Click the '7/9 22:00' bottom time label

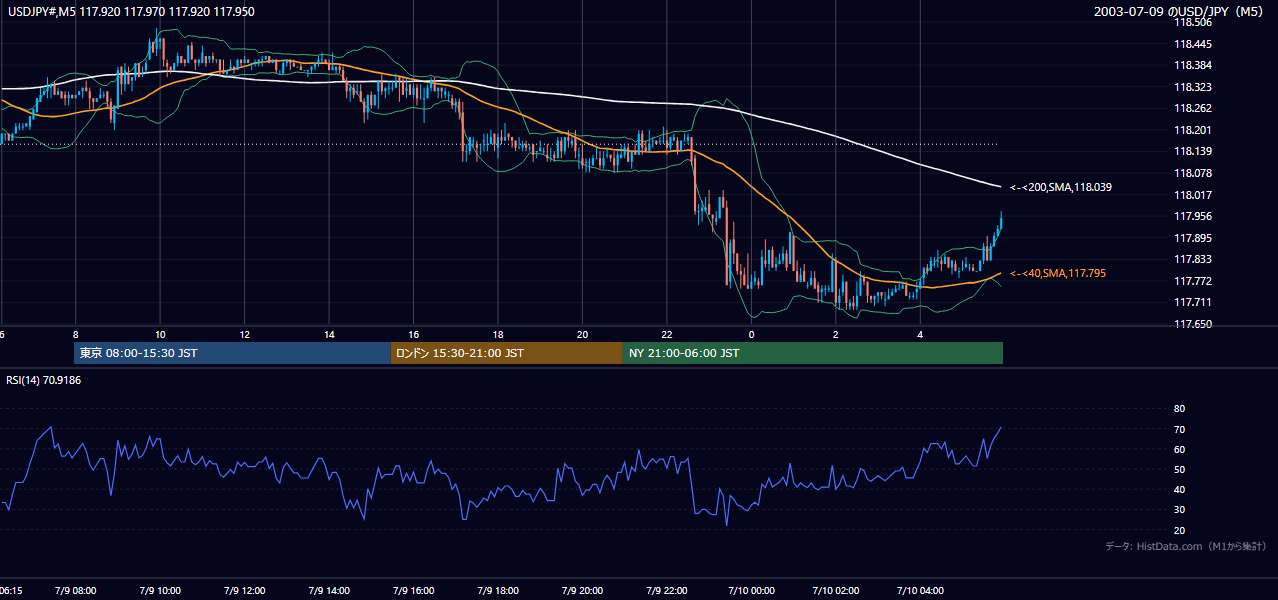coord(667,591)
